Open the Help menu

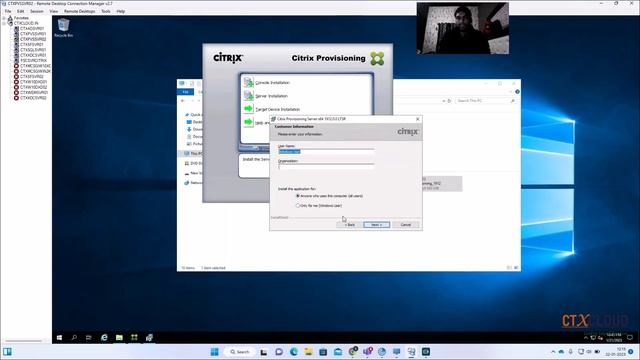point(121,11)
